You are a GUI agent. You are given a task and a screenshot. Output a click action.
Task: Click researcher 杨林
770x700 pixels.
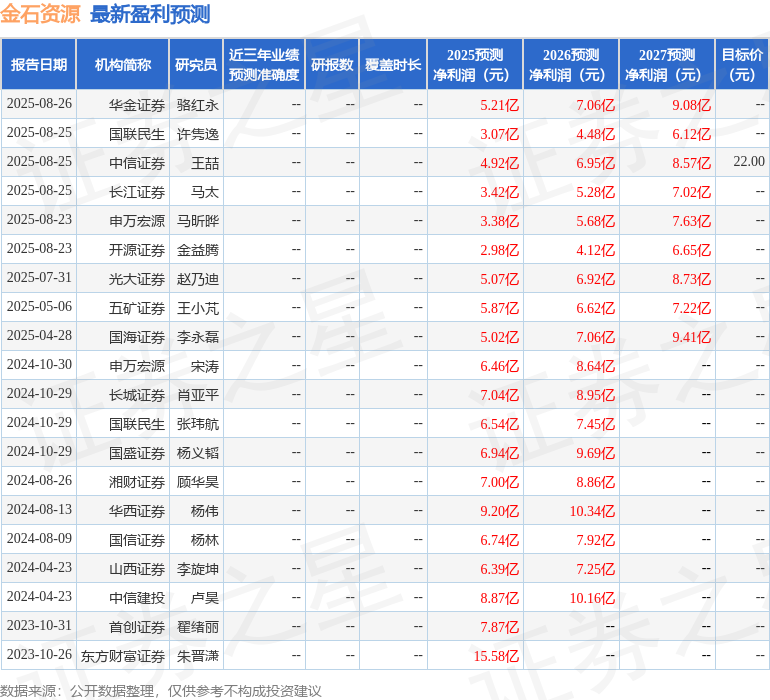204,540
